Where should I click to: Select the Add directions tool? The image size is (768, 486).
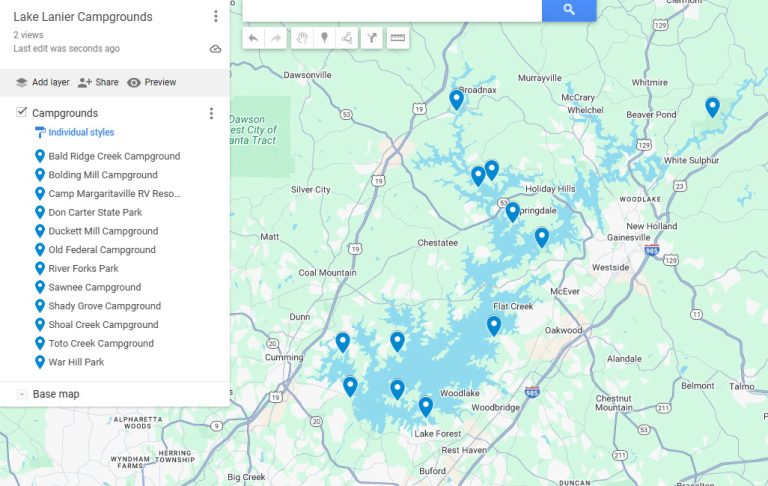click(372, 38)
